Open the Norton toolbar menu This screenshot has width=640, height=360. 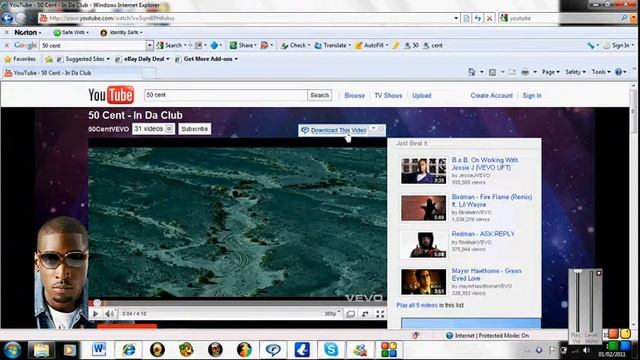tap(28, 32)
